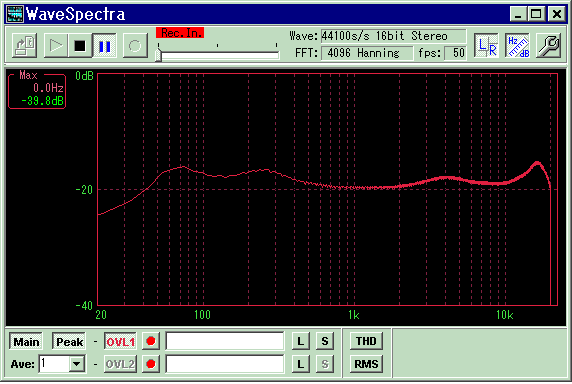Image resolution: width=572 pixels, height=384 pixels.
Task: Stop recording with the black square button
Action: [x=80, y=46]
